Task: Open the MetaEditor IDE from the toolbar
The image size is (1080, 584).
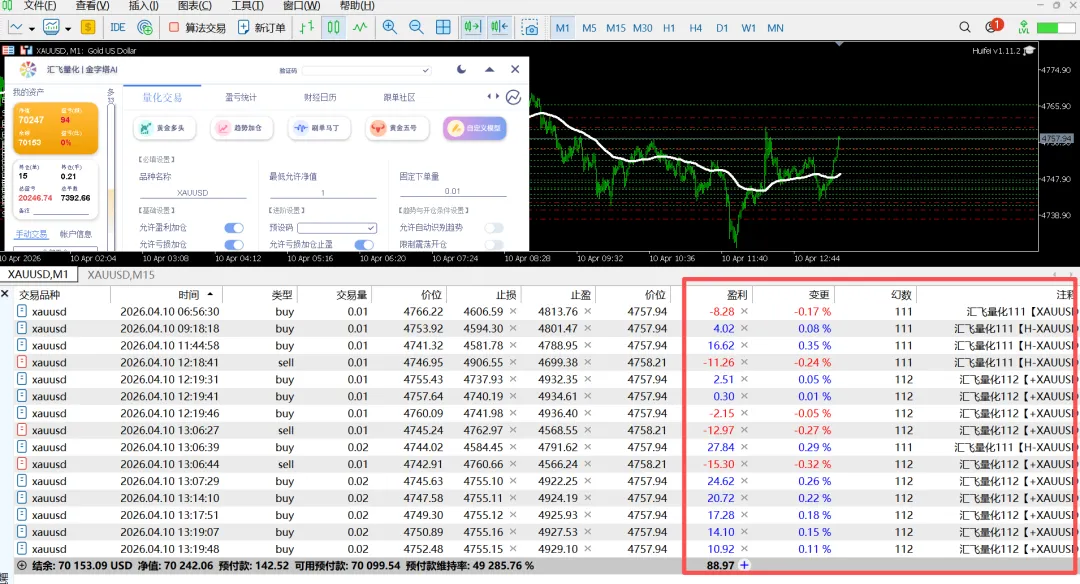Action: (118, 27)
